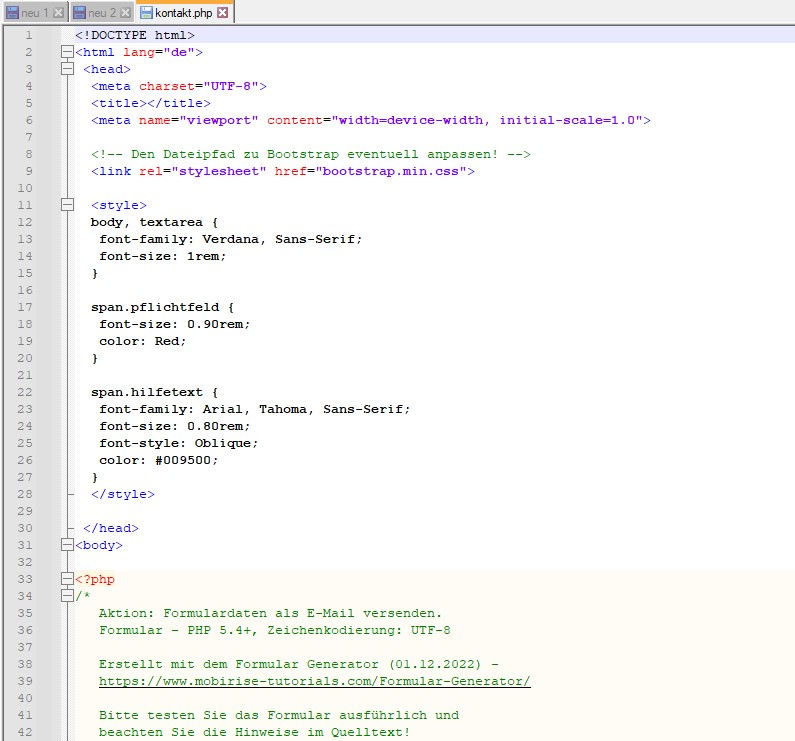This screenshot has height=741, width=795.
Task: Collapse the comment block on line 34
Action: click(x=67, y=596)
